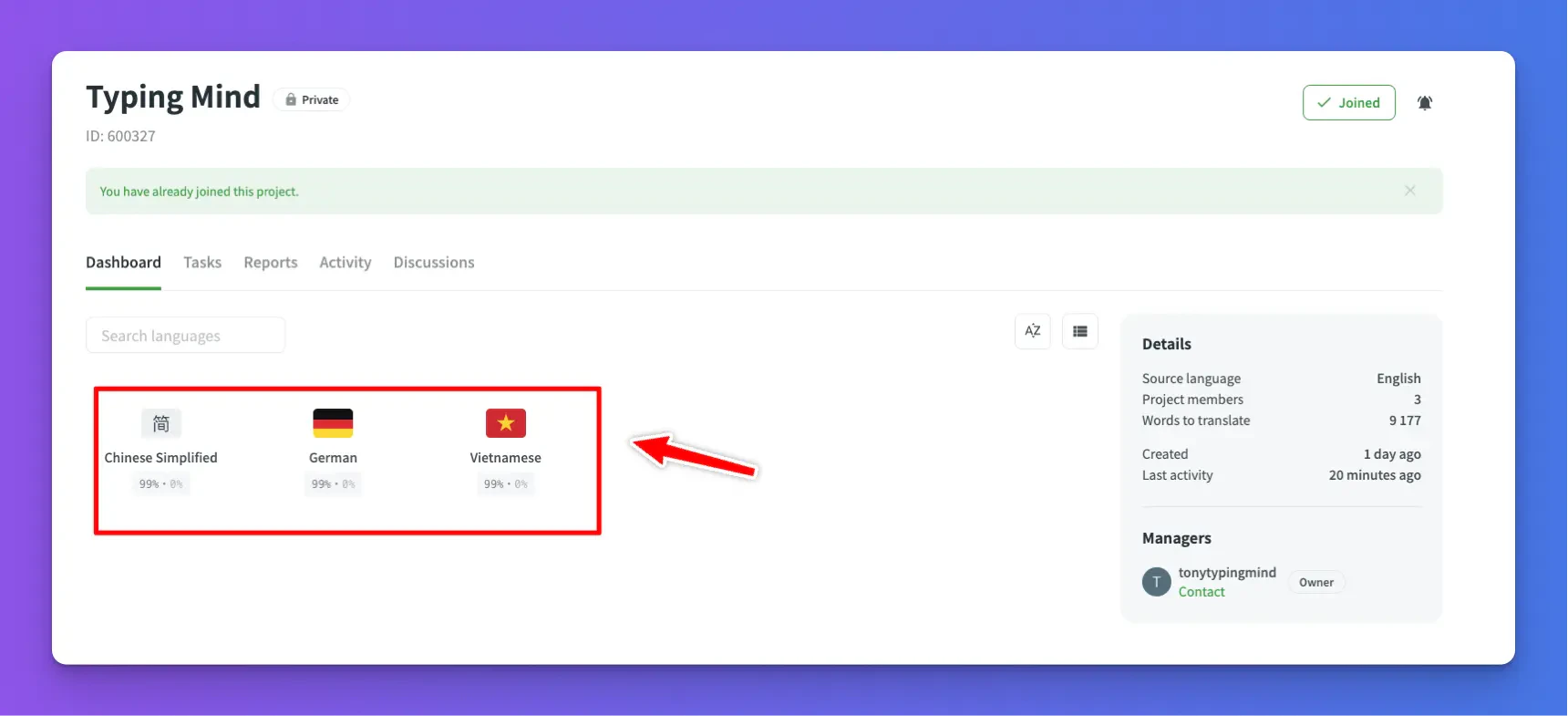Click Last activity value 20 minutes ago
Image resolution: width=1568 pixels, height=716 pixels.
click(1375, 475)
